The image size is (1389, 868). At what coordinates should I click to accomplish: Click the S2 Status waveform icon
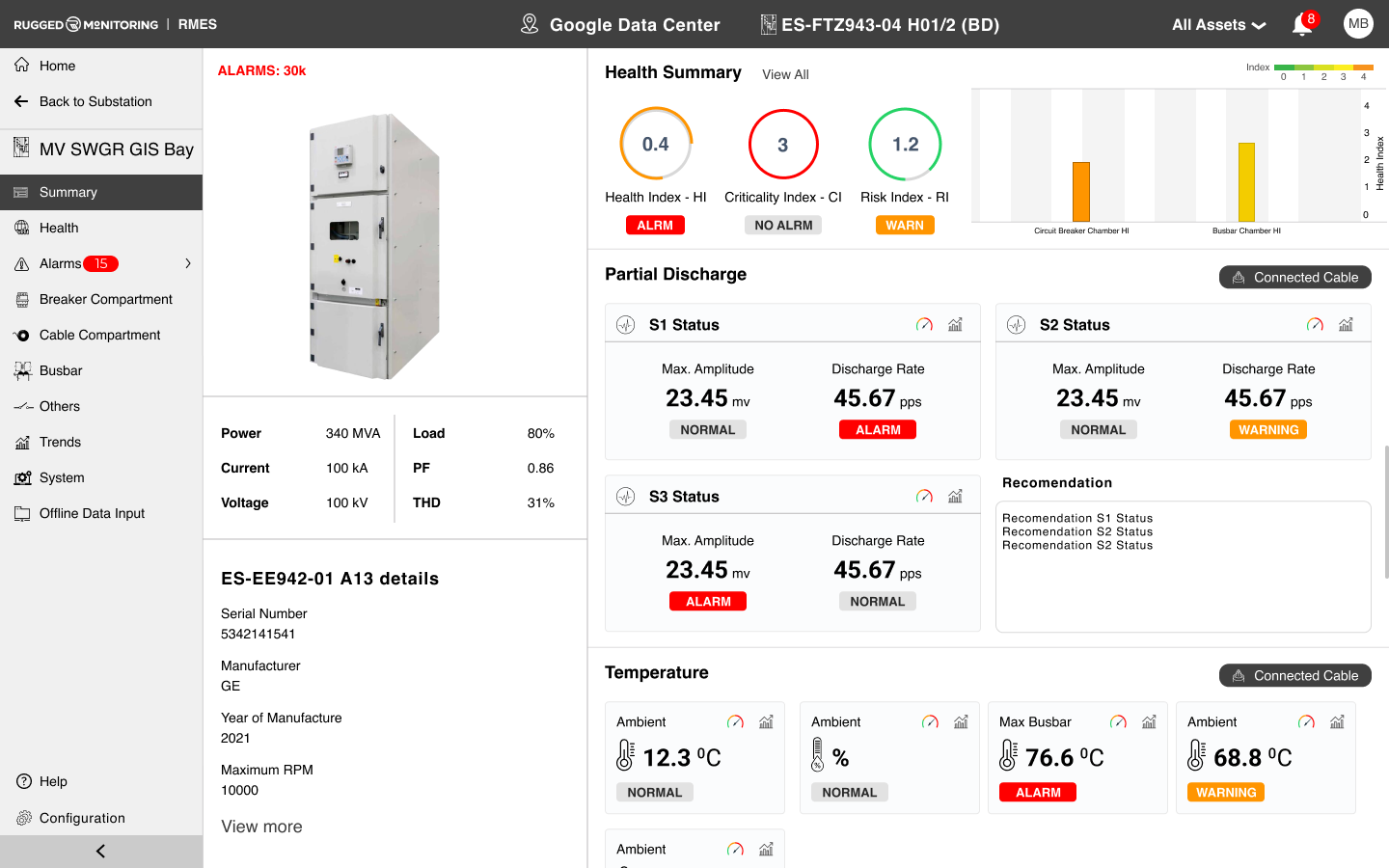[x=1017, y=325]
